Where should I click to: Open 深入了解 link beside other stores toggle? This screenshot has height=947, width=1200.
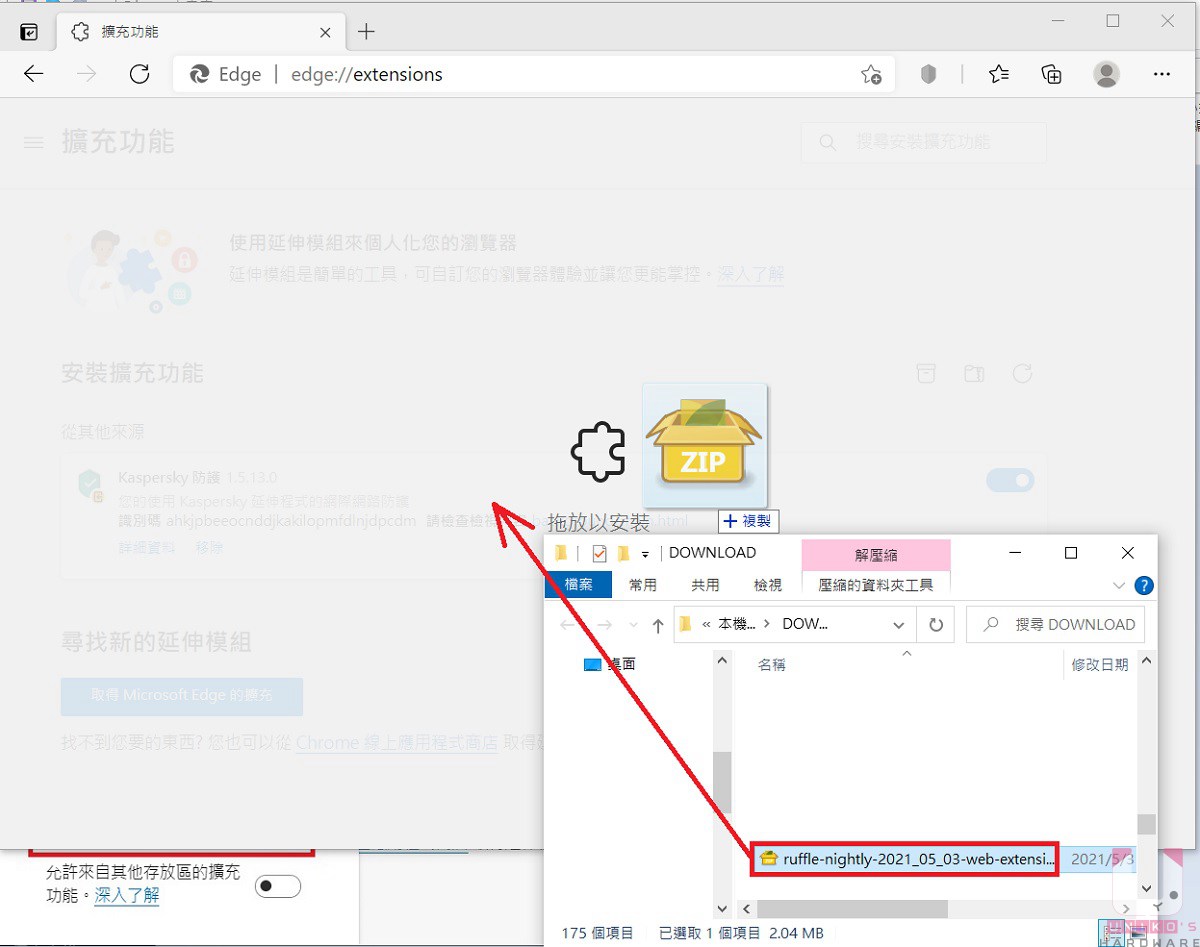pyautogui.click(x=127, y=895)
